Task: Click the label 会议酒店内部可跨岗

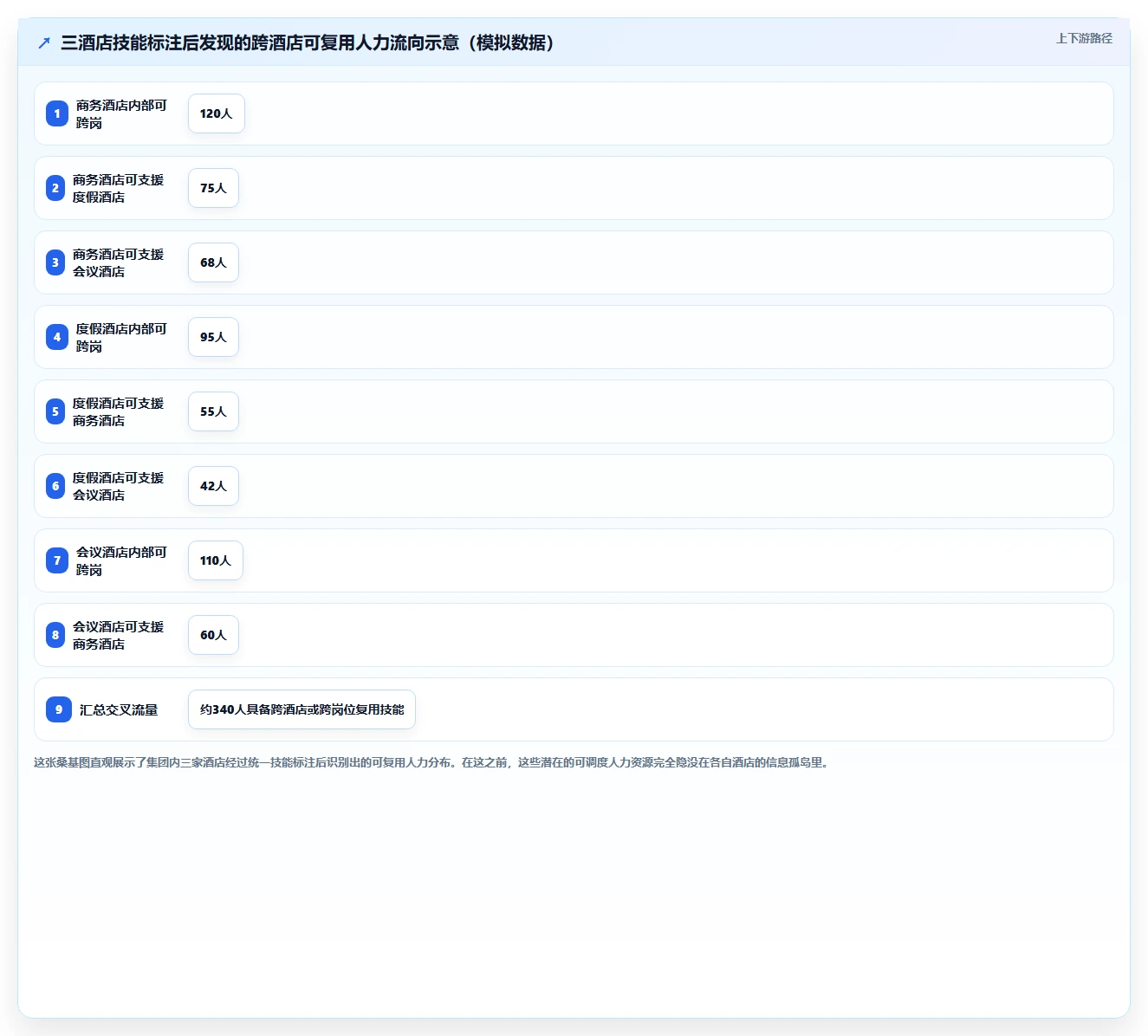Action: [x=121, y=560]
